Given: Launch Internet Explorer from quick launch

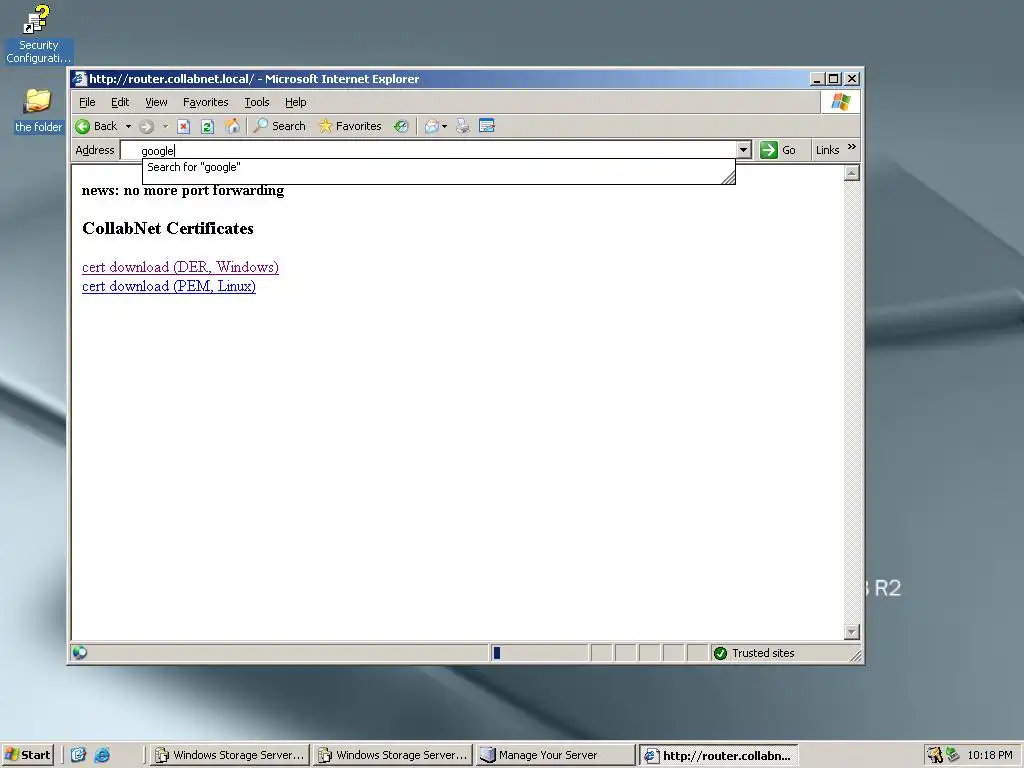Looking at the screenshot, I should point(102,755).
